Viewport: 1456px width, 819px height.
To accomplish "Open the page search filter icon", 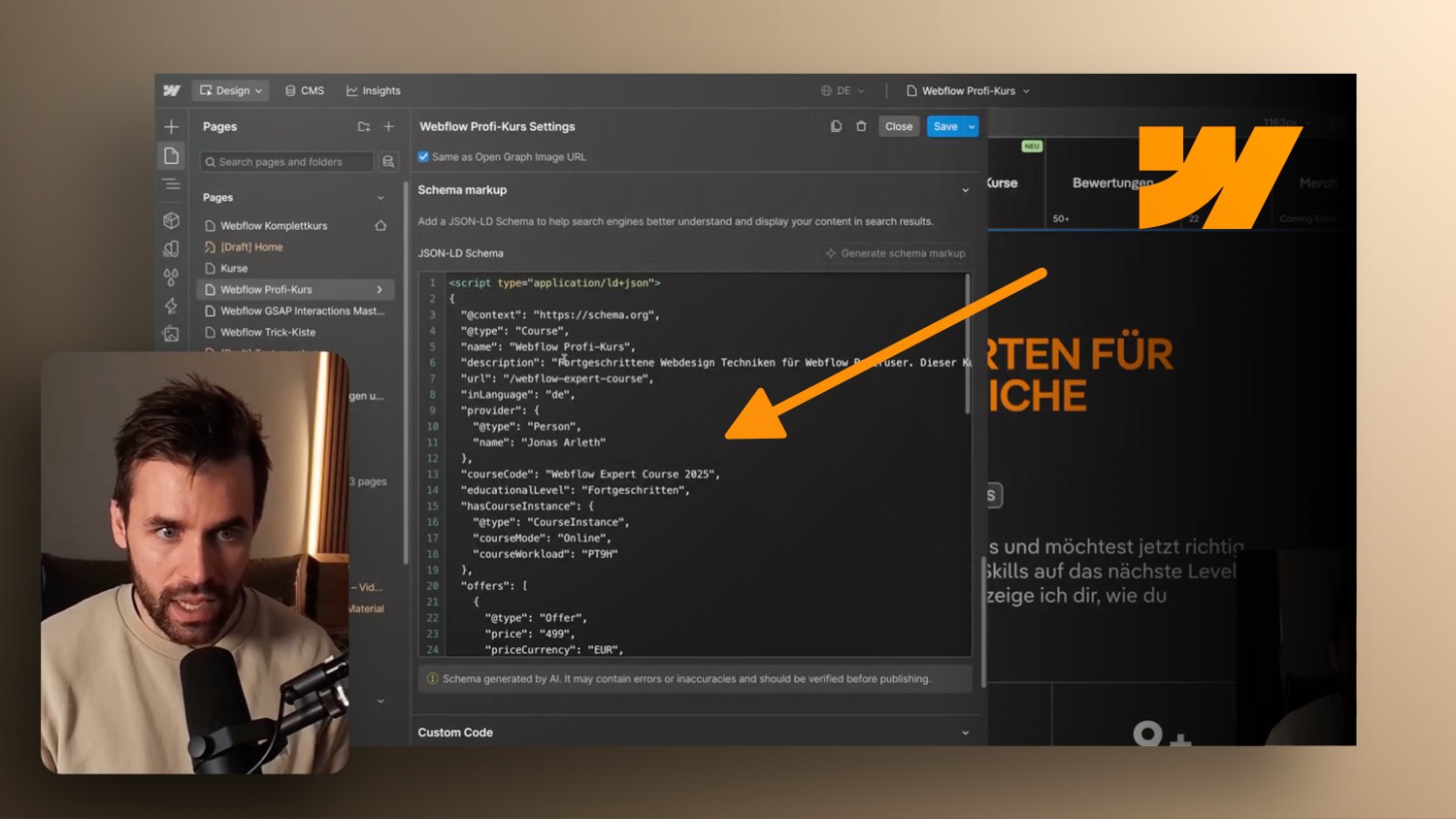I will [x=388, y=162].
